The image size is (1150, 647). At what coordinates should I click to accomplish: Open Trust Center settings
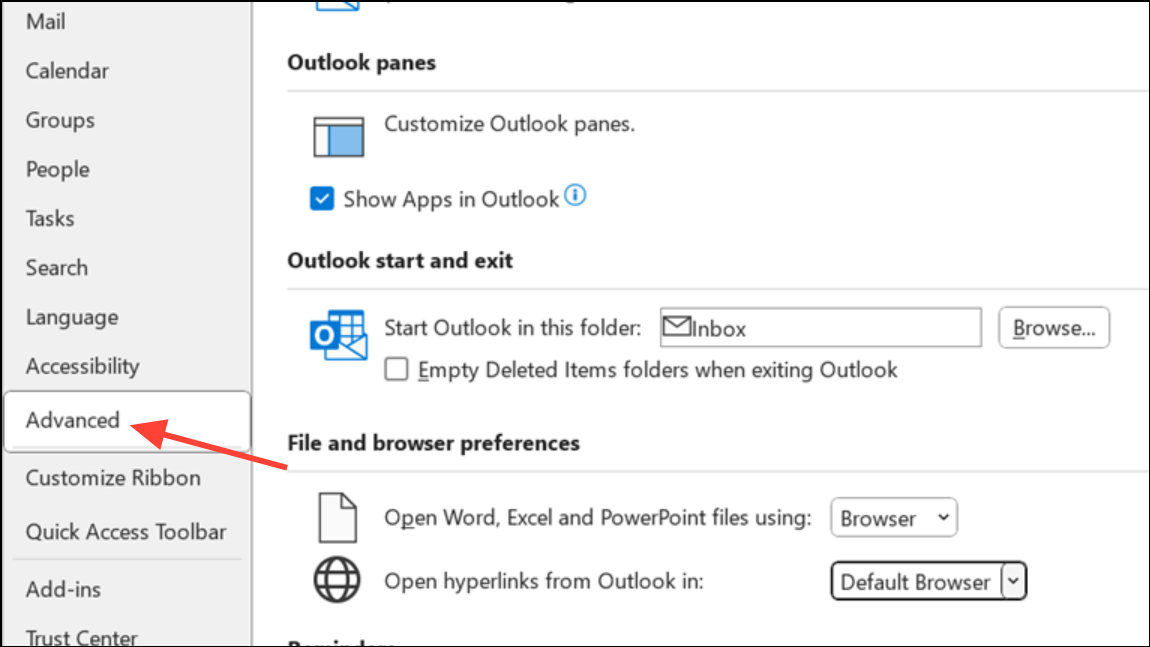[81, 637]
